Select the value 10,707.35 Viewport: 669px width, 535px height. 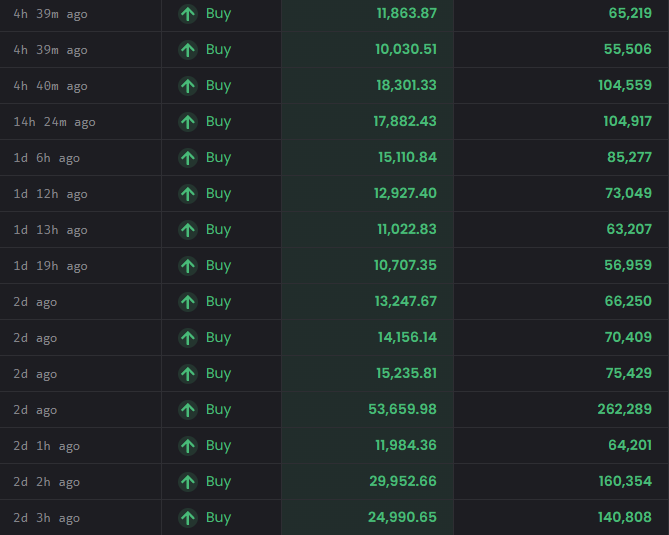(x=405, y=265)
